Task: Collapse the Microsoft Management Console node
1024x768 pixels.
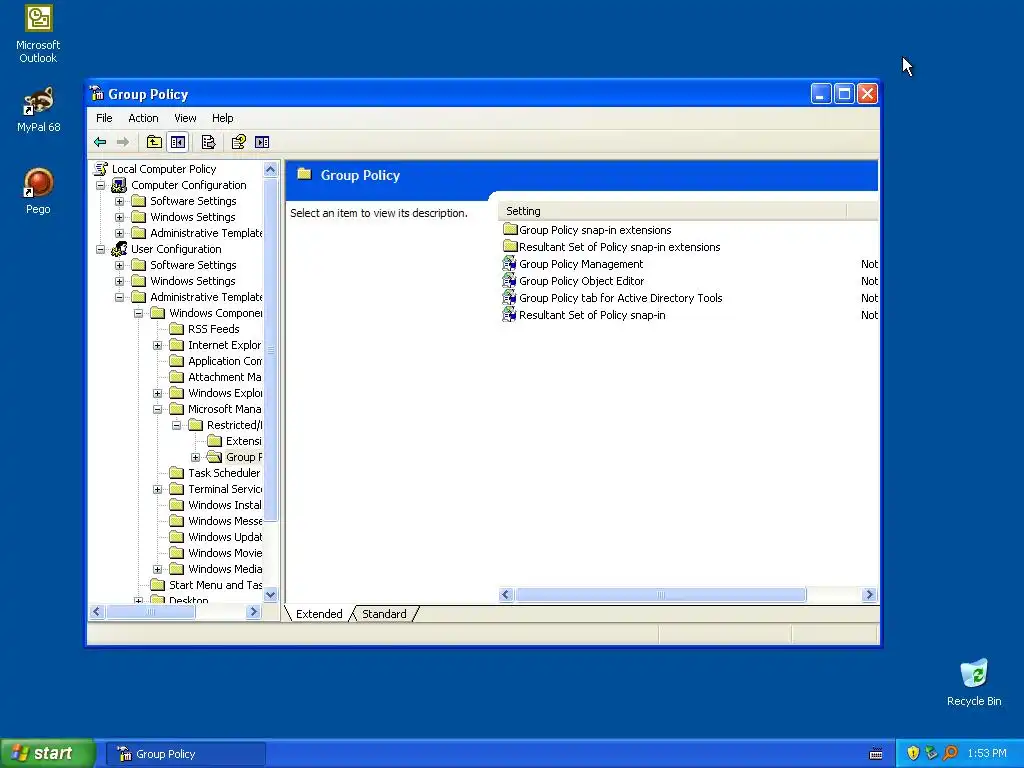Action: click(157, 409)
